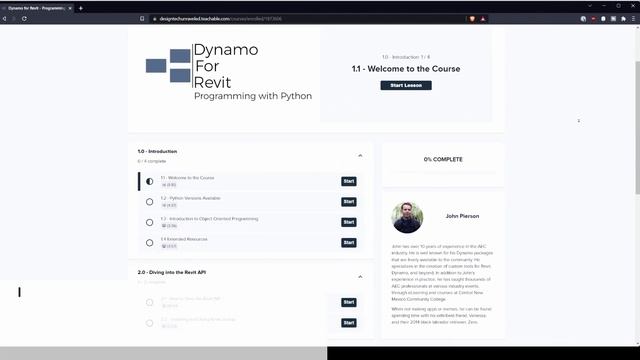
Task: Click John Pierson's profile photo
Action: pos(407,217)
